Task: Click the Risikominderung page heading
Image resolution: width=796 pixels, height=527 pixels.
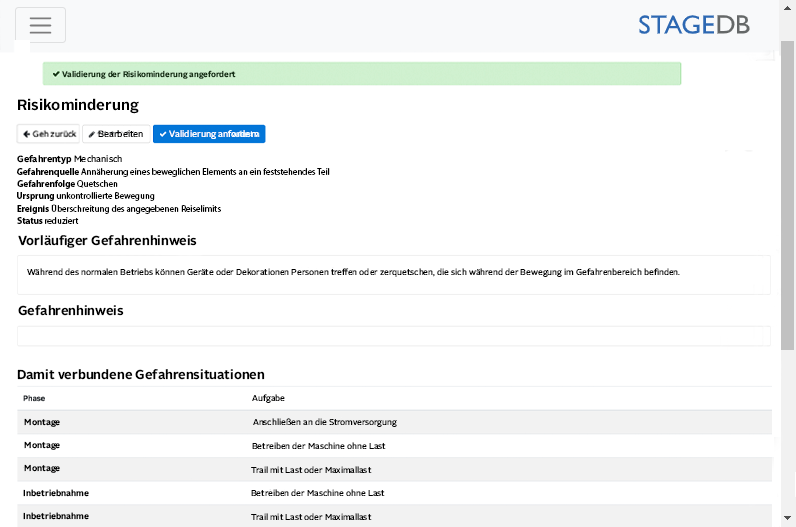Action: point(78,105)
